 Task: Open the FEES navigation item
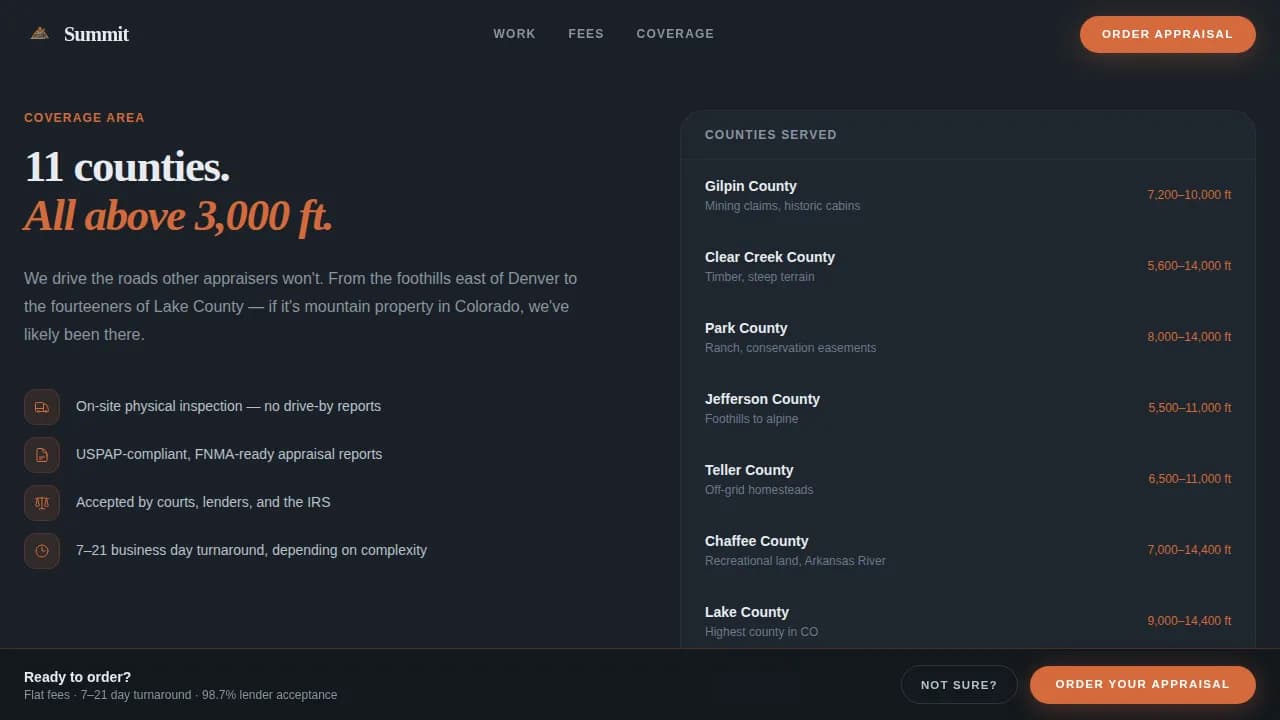point(586,33)
